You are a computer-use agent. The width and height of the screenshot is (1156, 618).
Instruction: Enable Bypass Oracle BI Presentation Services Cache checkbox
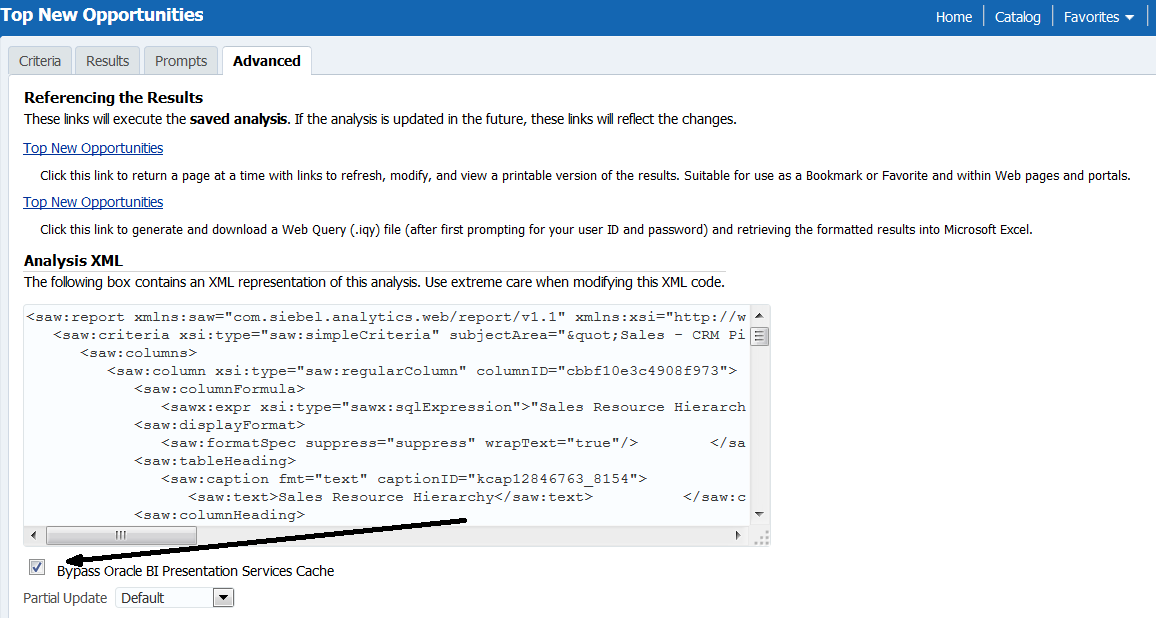[37, 568]
